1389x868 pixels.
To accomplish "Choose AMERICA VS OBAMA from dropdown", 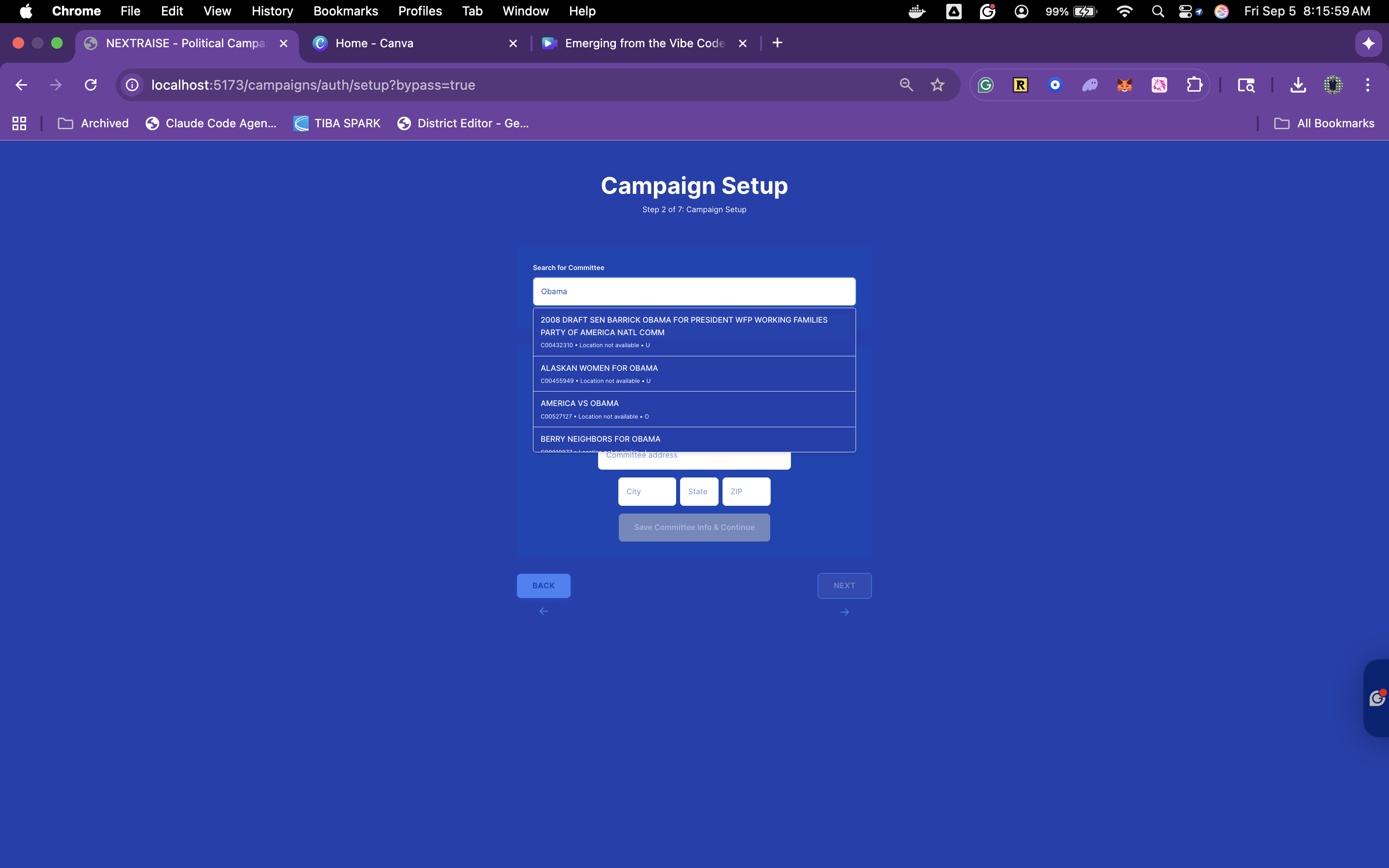I will (x=694, y=409).
